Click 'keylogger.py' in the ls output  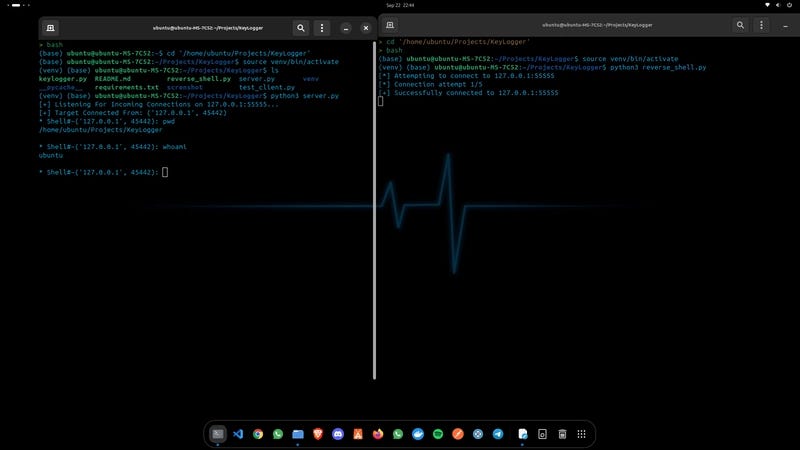pyautogui.click(x=63, y=79)
